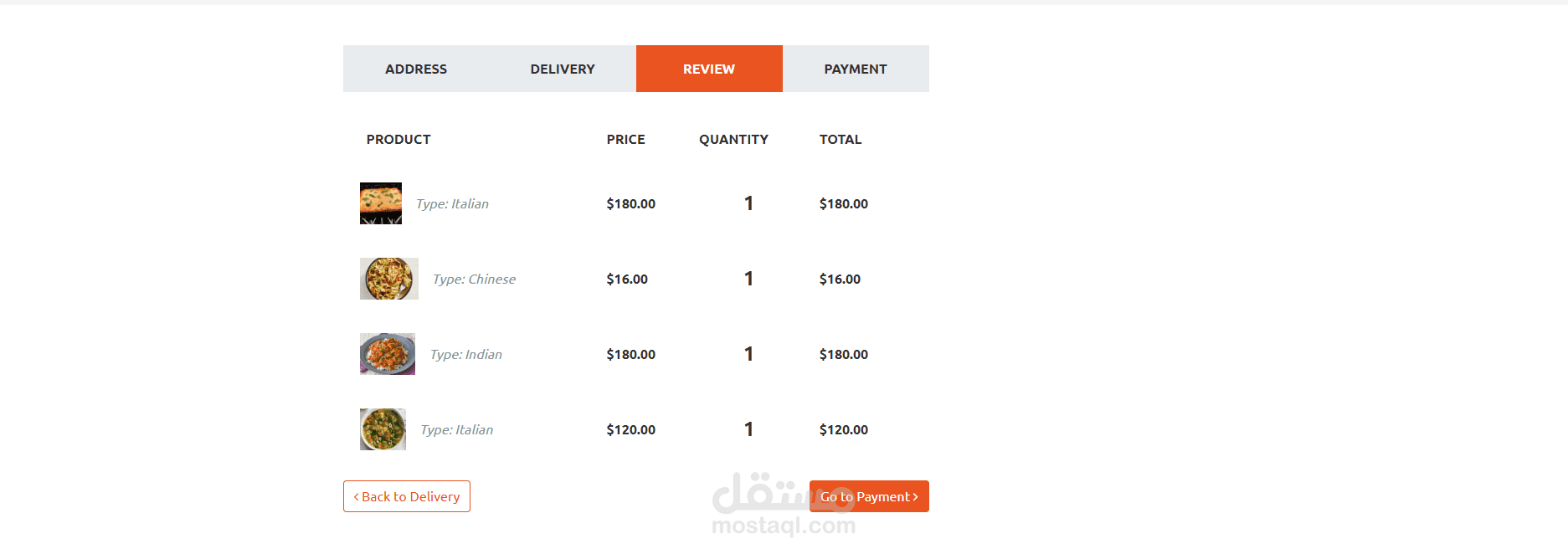The width and height of the screenshot is (1568, 549).
Task: Select the Review tab
Action: (x=709, y=69)
